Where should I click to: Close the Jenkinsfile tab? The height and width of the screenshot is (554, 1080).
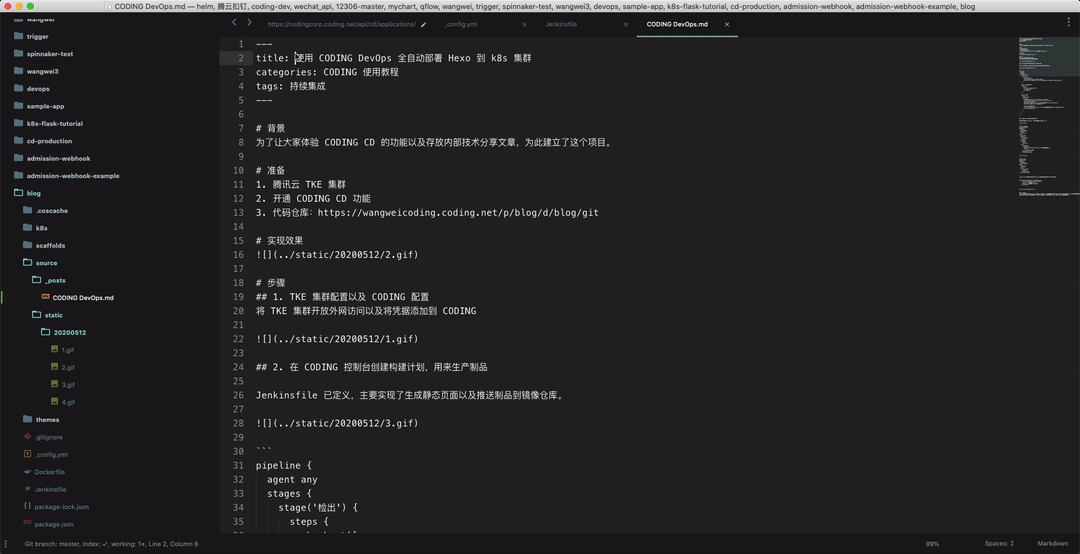coord(625,24)
